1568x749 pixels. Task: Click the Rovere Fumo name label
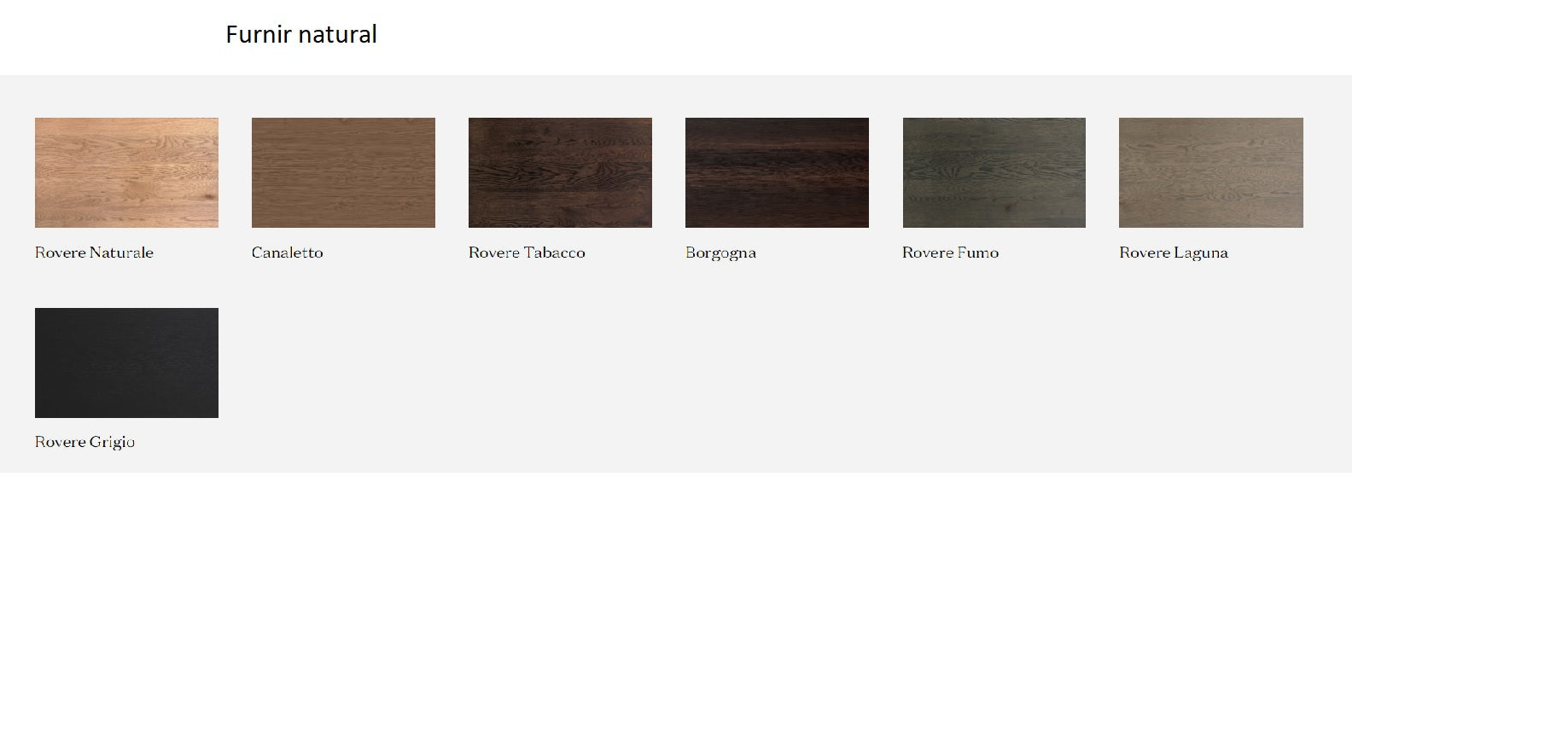950,253
